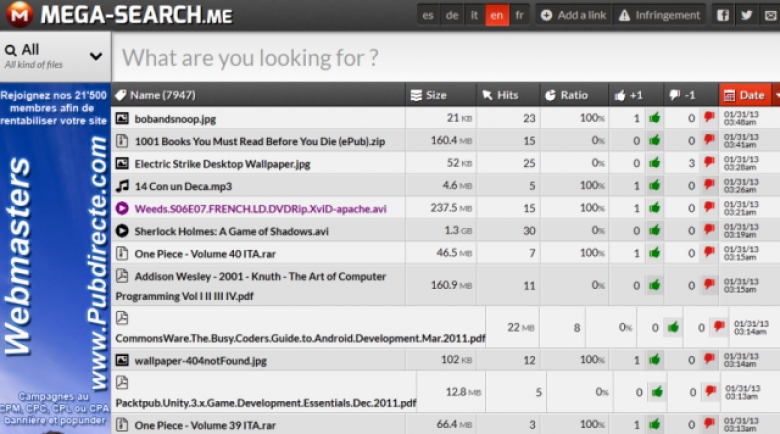
Task: Click 237.5 MB size of Weeds episode
Action: 451,208
